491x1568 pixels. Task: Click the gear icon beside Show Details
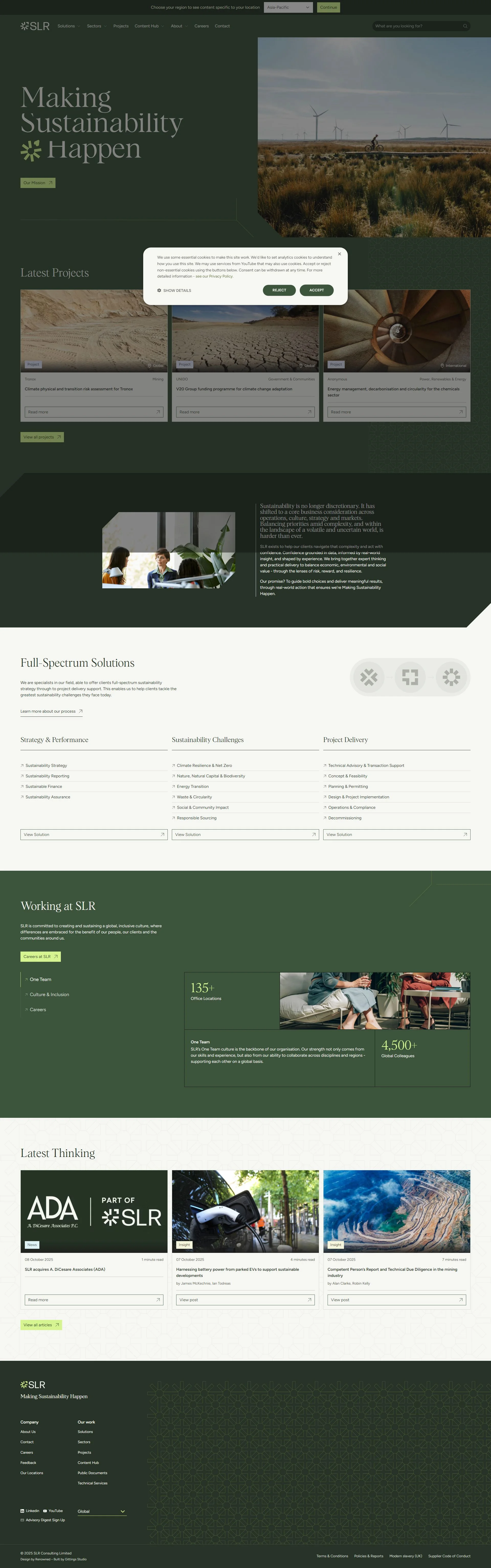[x=159, y=290]
